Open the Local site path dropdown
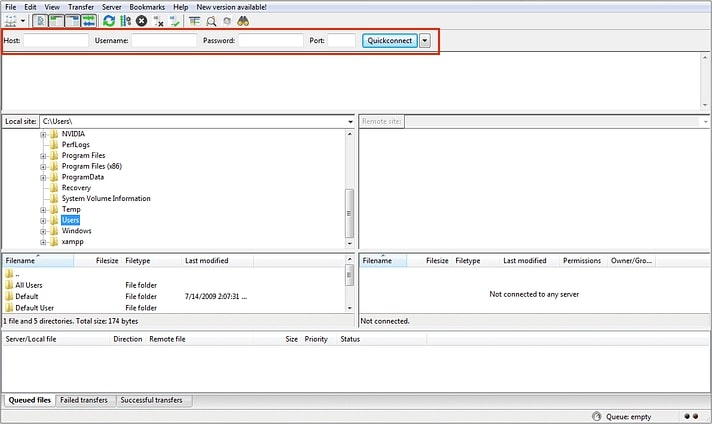The width and height of the screenshot is (712, 424). click(x=350, y=122)
